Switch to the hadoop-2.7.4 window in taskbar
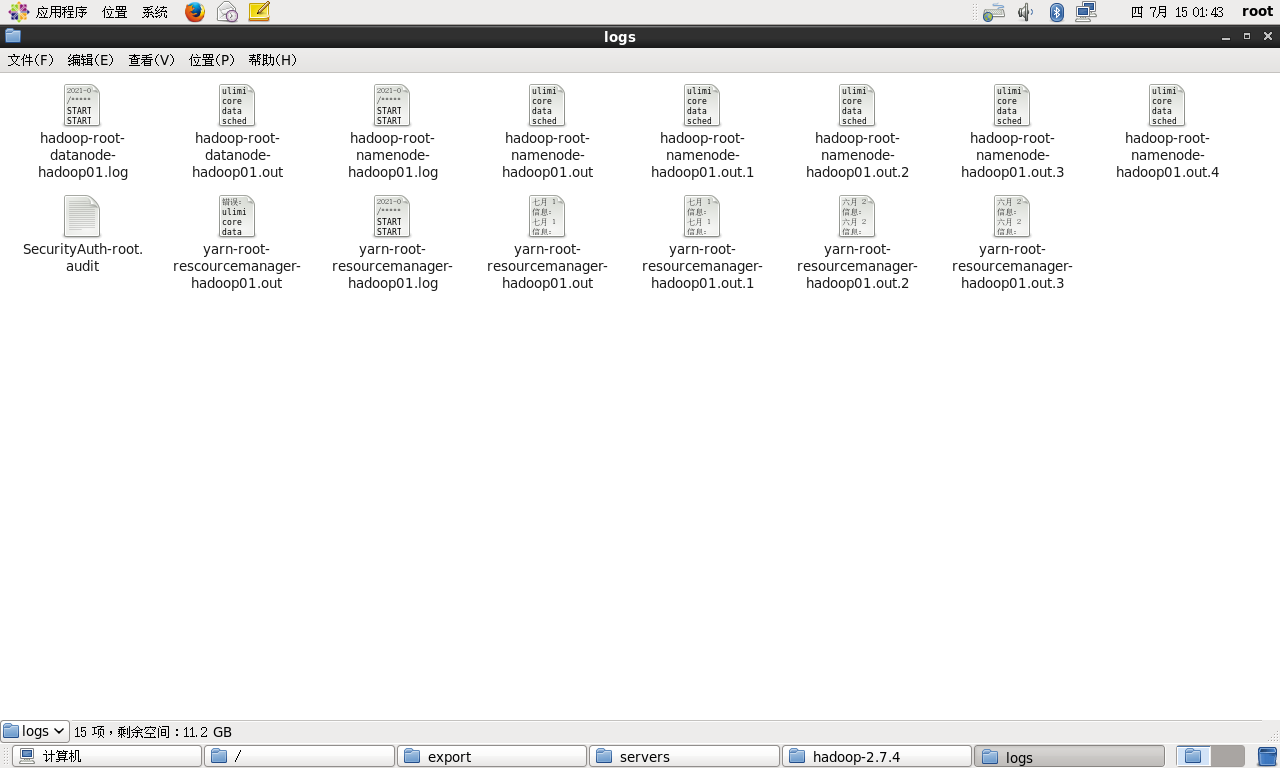Image resolution: width=1280 pixels, height=768 pixels. click(877, 756)
